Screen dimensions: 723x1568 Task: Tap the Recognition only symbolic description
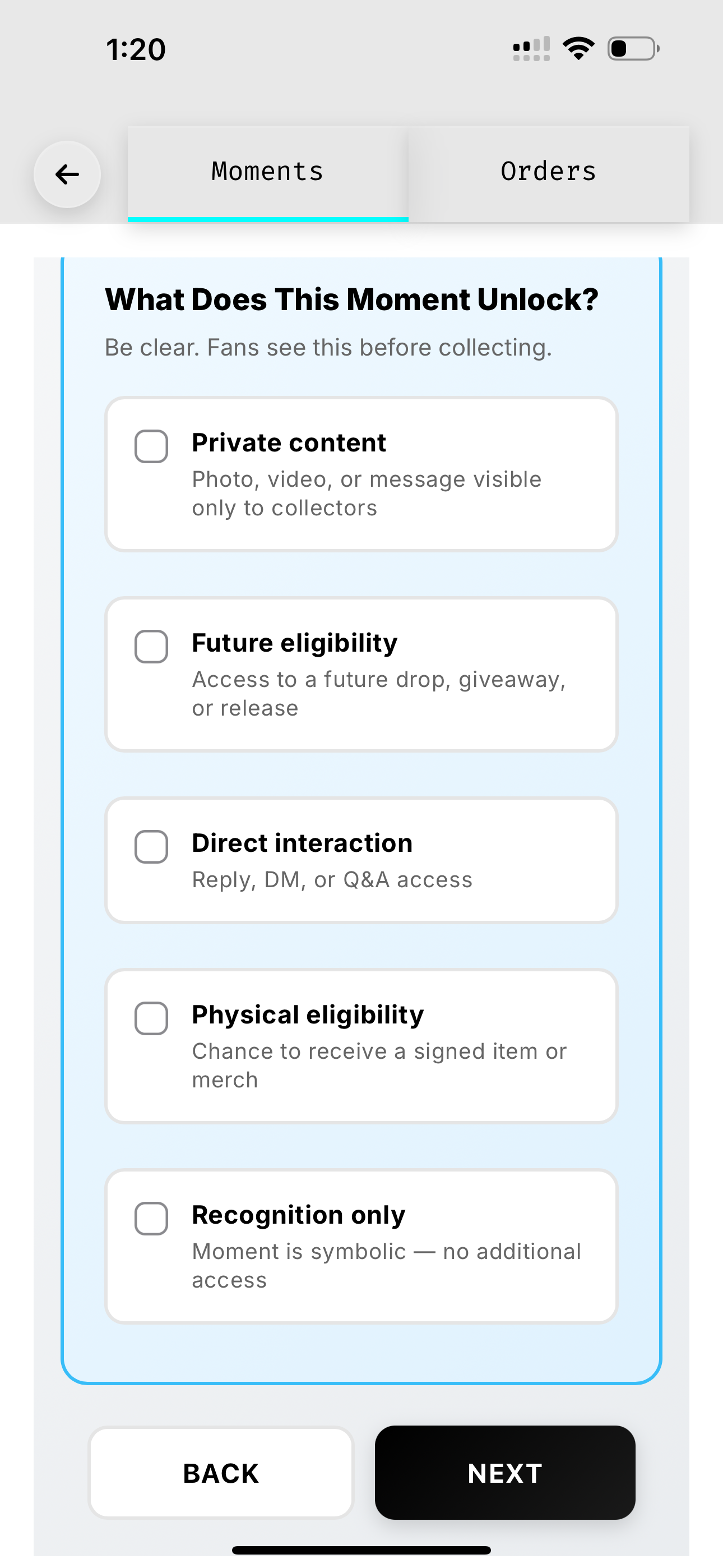(386, 1266)
